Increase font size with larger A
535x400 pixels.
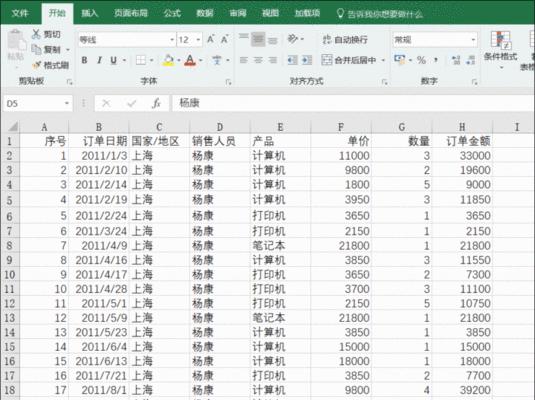click(211, 40)
